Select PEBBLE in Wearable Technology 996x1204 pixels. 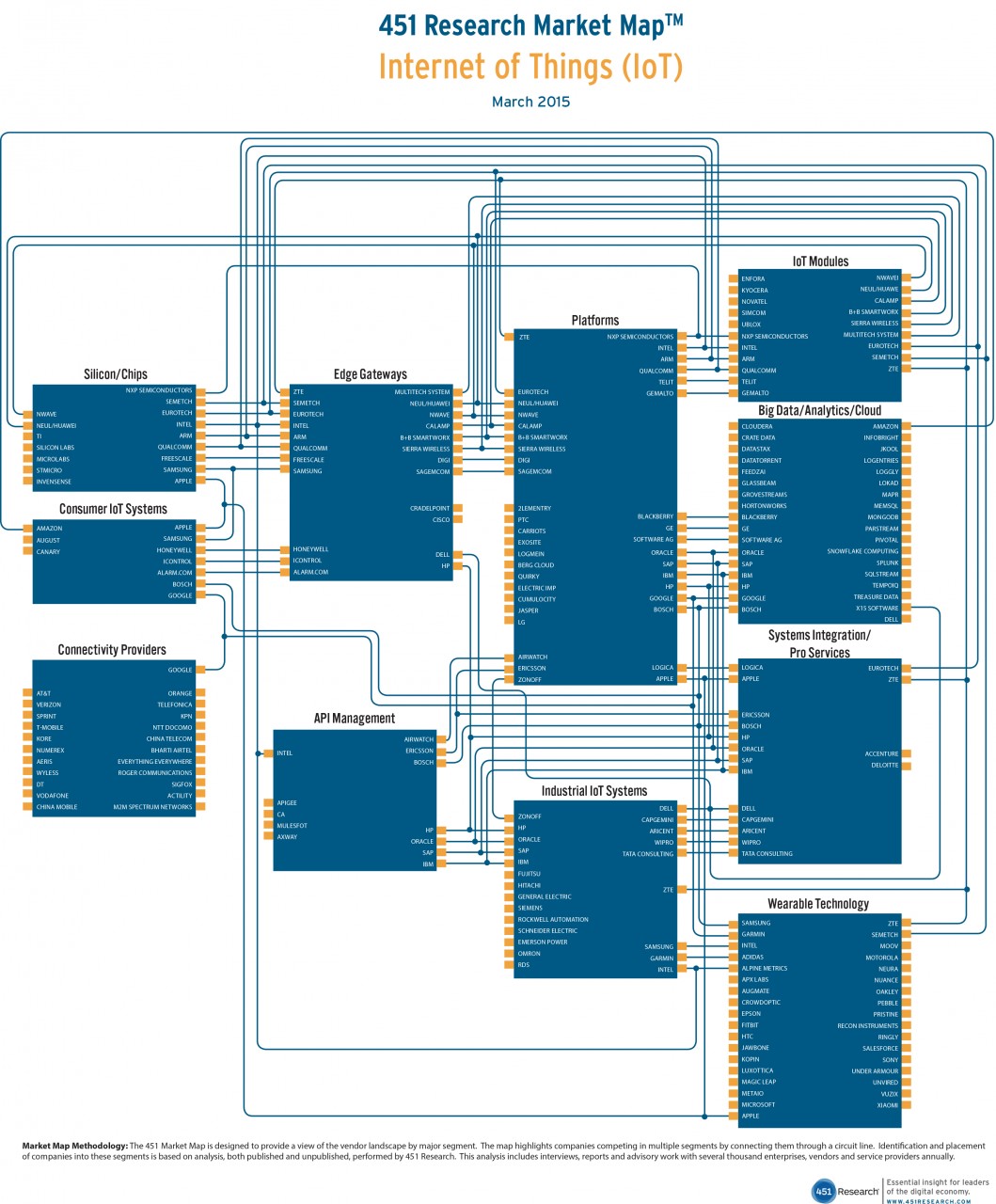[x=888, y=1003]
